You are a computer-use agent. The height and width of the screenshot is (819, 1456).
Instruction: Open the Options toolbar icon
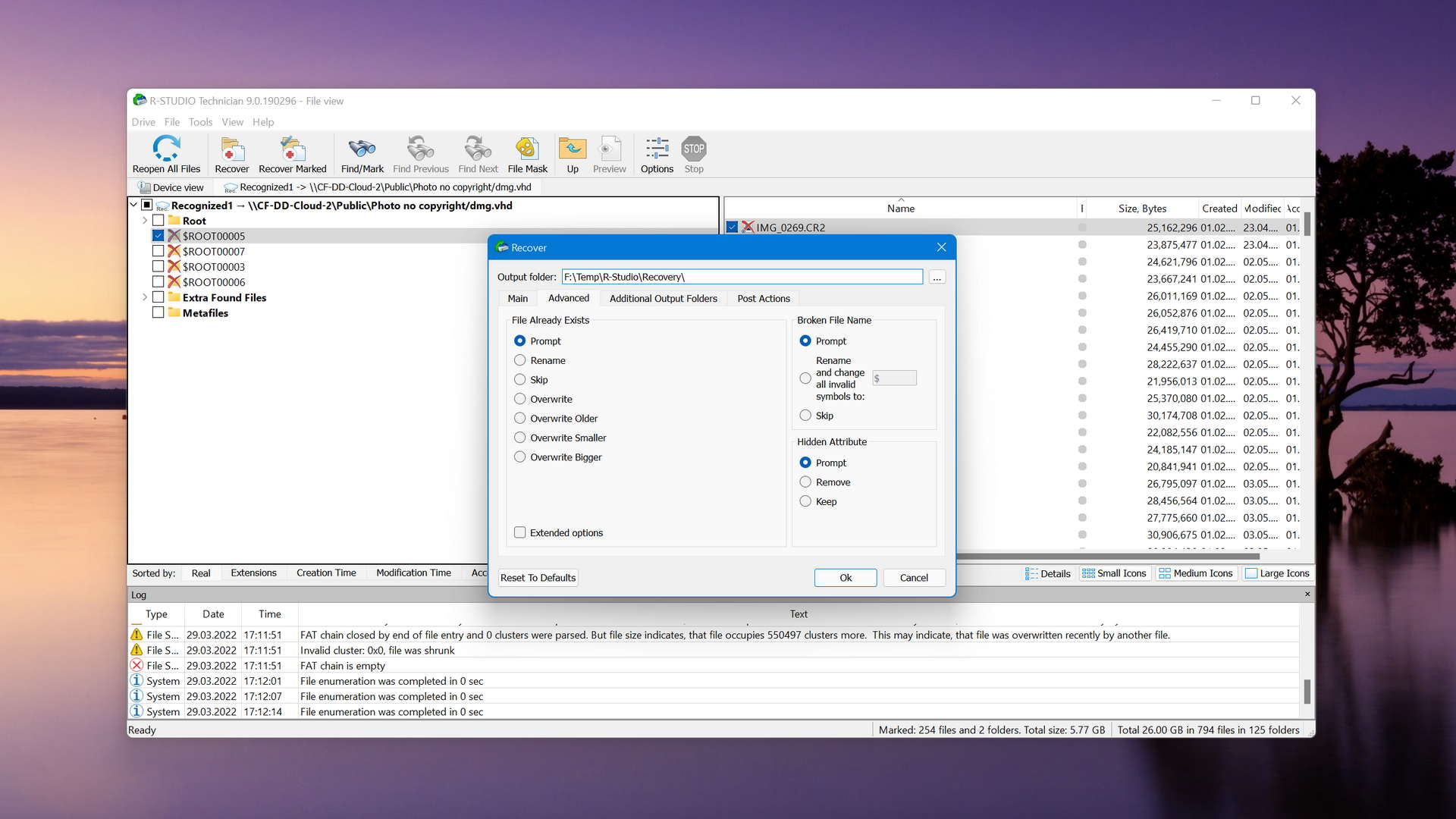657,148
